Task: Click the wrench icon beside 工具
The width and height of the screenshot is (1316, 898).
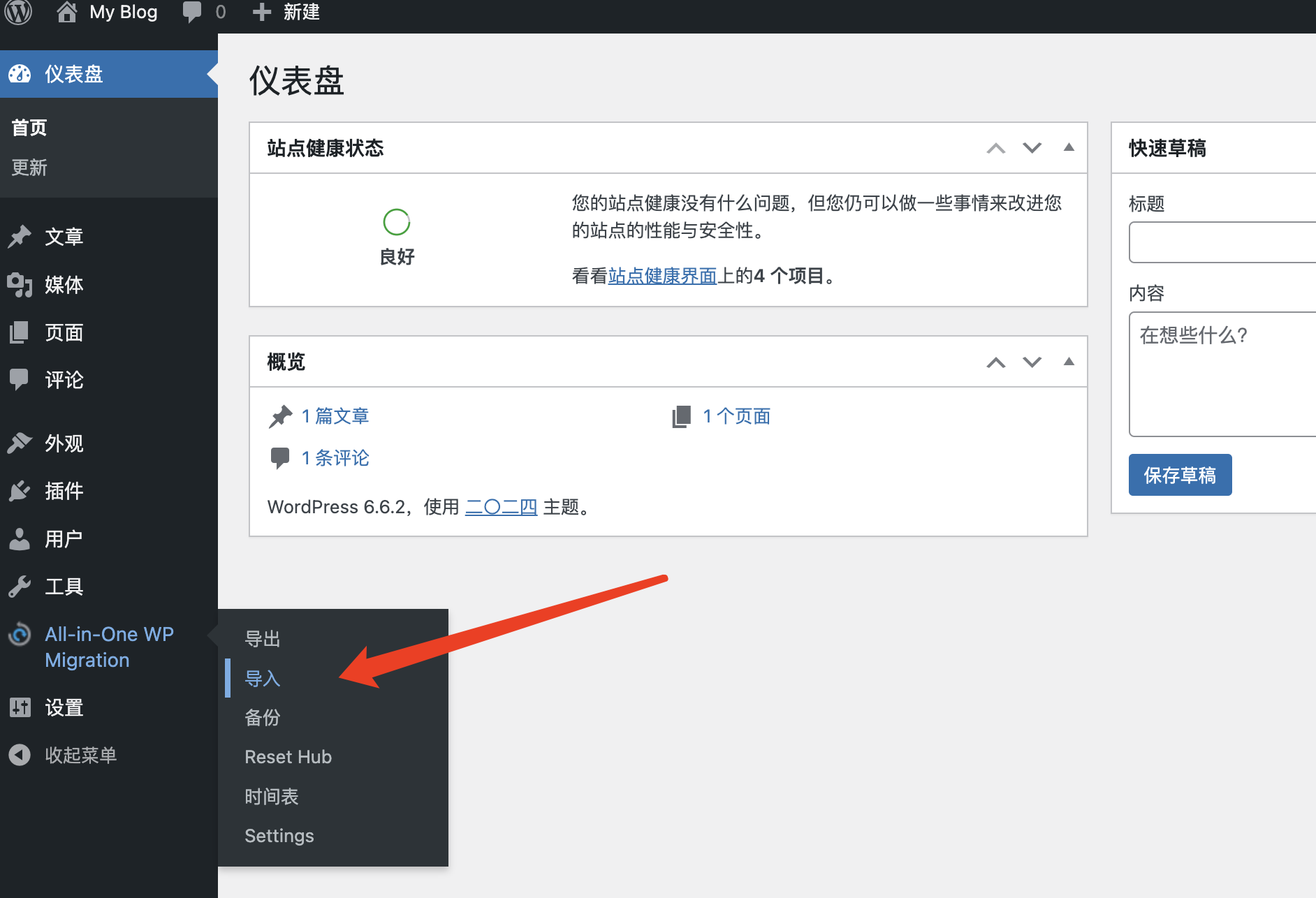Action: 20,587
